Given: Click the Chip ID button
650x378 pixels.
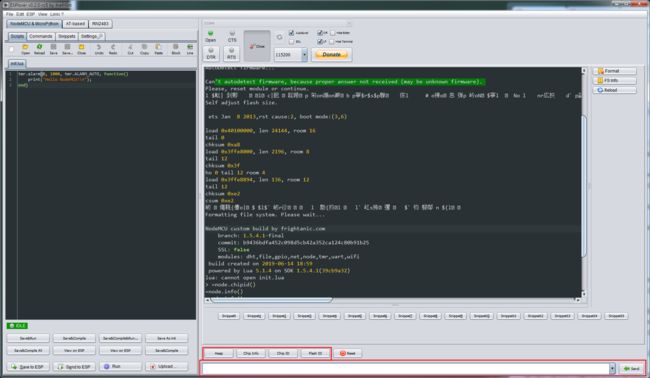Looking at the screenshot, I should [x=283, y=354].
